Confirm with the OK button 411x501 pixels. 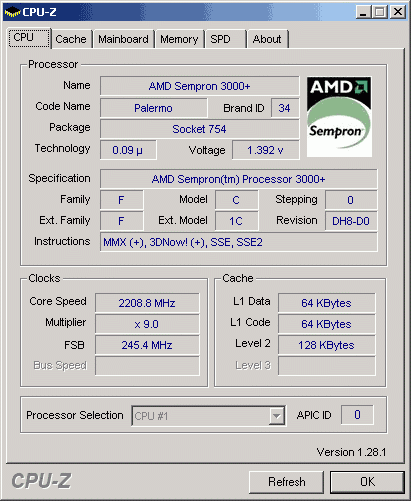click(367, 482)
